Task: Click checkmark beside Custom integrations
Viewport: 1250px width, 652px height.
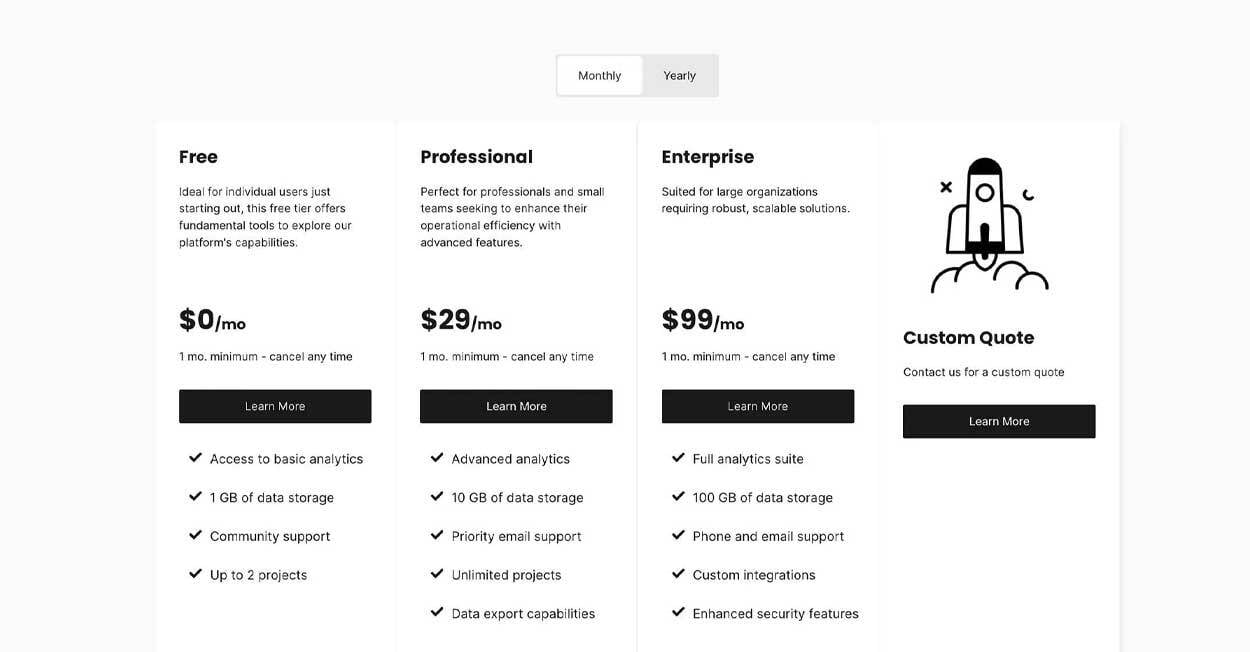Action: click(x=678, y=574)
